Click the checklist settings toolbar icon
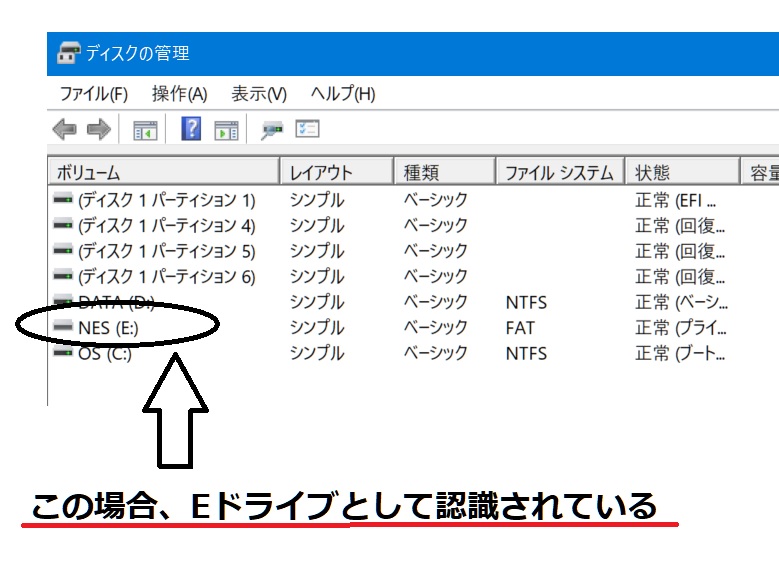 point(307,129)
